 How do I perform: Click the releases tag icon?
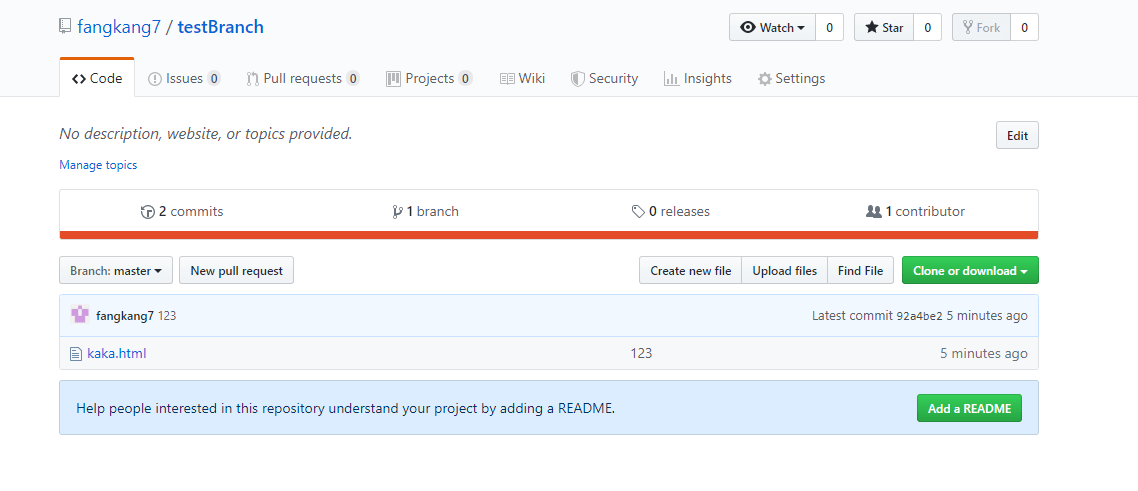pos(638,212)
